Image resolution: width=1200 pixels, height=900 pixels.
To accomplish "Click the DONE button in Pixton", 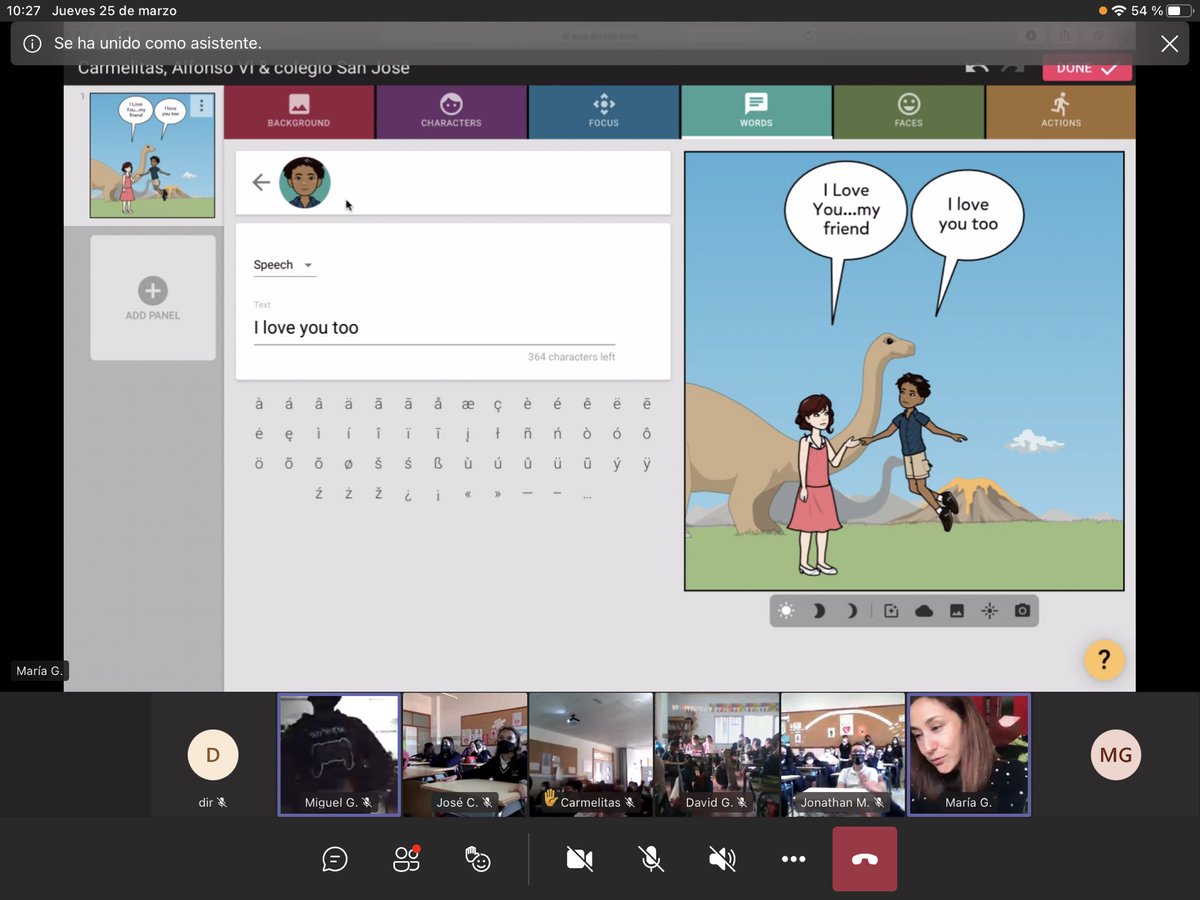I will [1087, 68].
